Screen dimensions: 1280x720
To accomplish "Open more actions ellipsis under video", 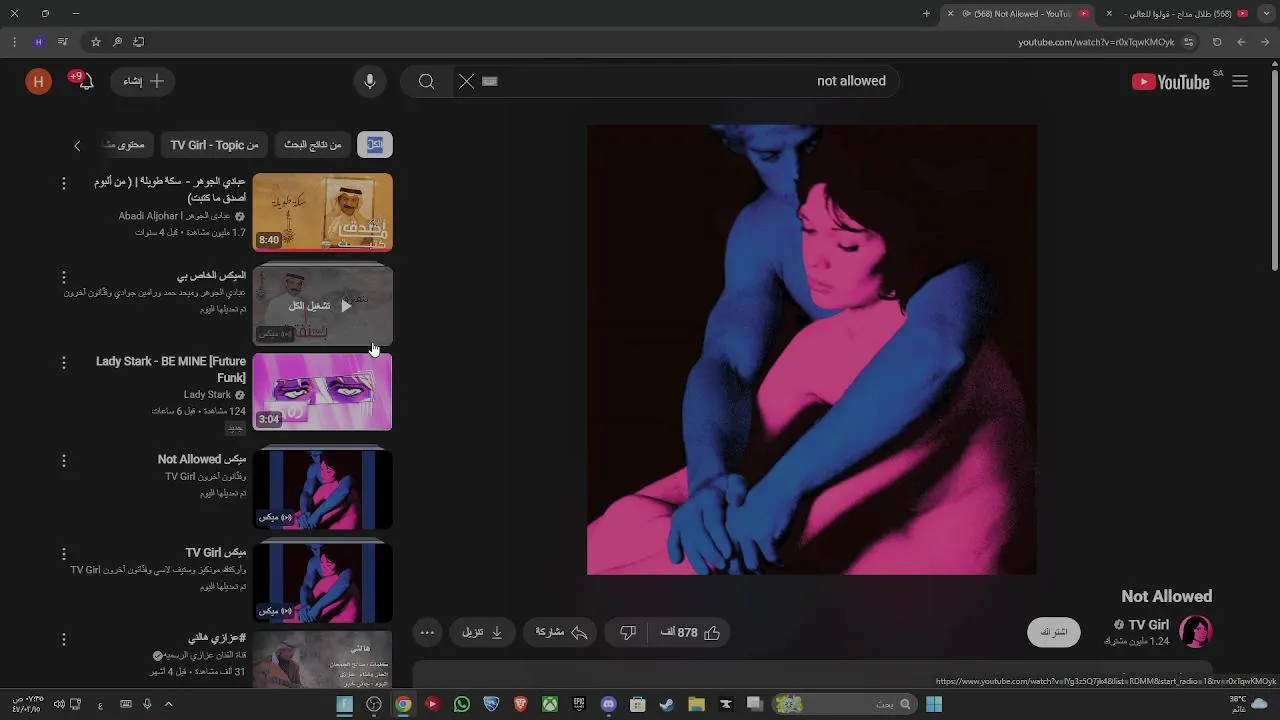I will pyautogui.click(x=427, y=632).
